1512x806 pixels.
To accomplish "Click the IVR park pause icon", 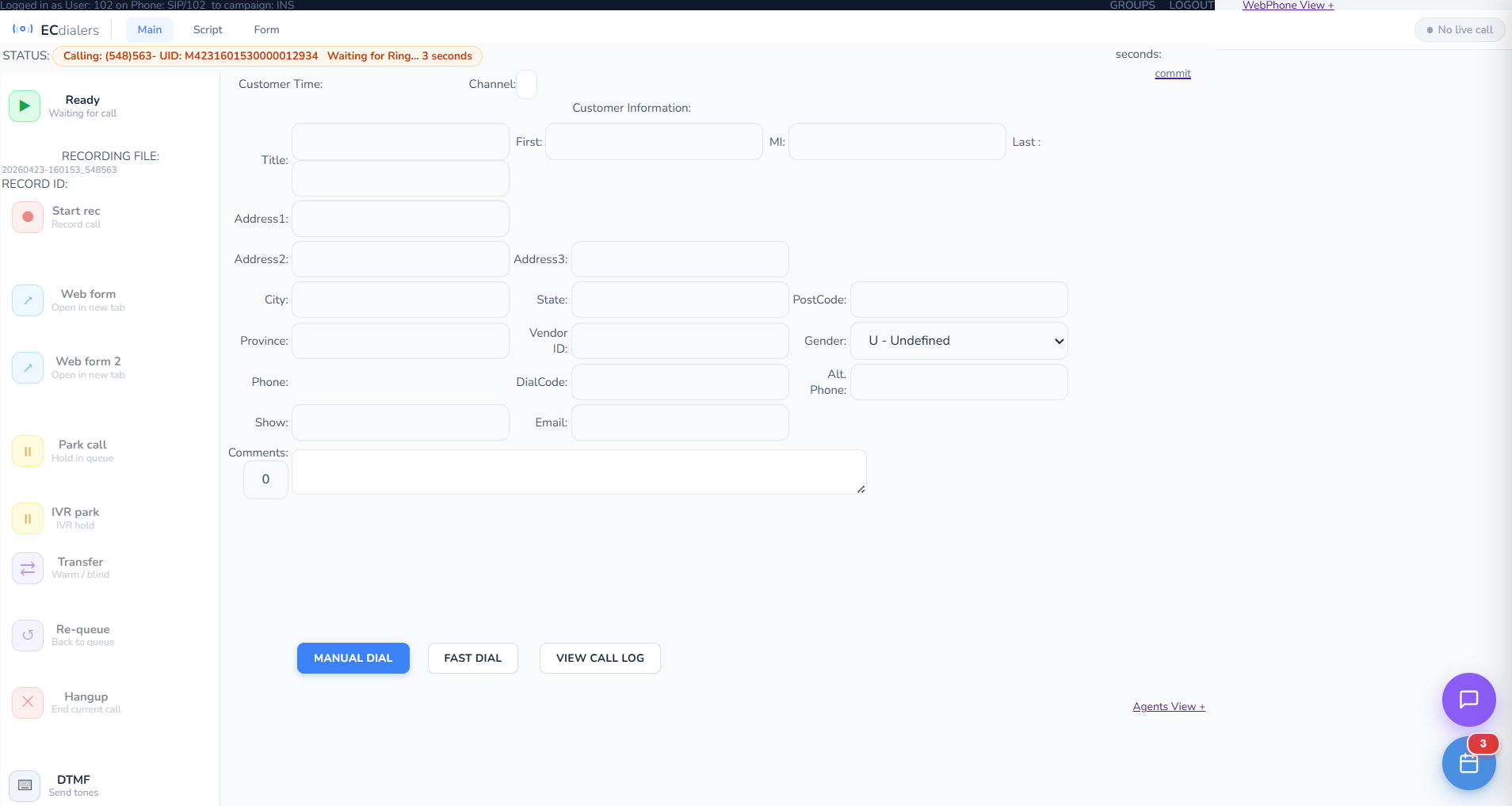I will pyautogui.click(x=28, y=518).
